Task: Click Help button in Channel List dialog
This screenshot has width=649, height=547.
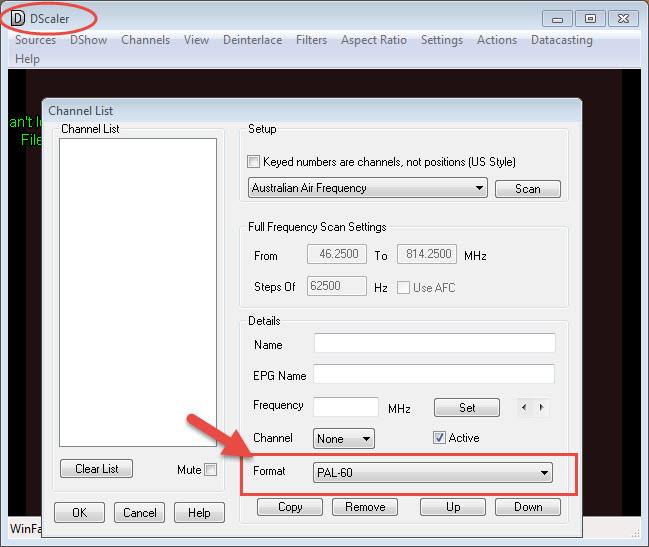Action: pyautogui.click(x=199, y=513)
